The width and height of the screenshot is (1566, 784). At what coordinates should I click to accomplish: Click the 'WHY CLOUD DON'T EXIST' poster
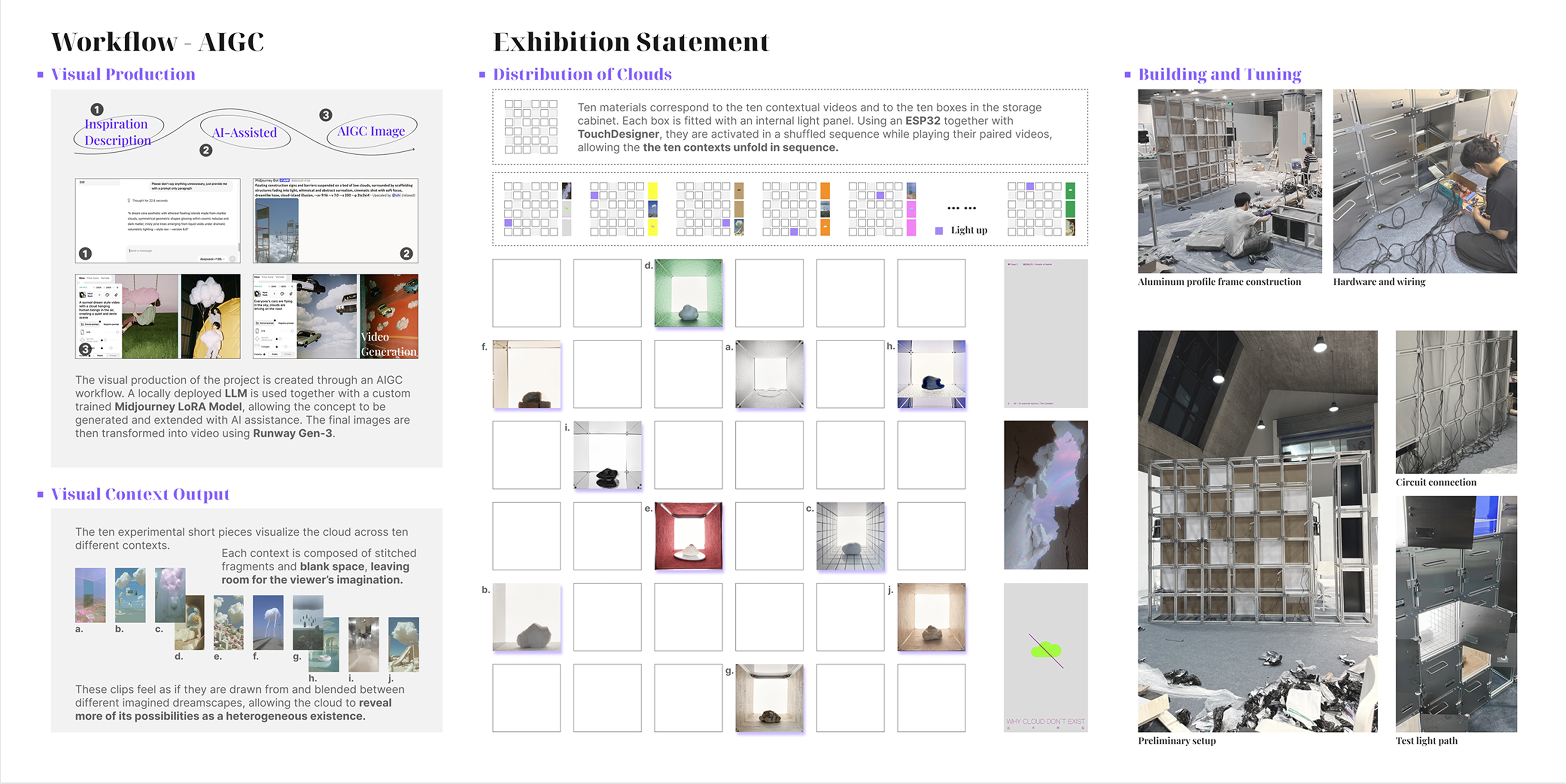click(1046, 658)
